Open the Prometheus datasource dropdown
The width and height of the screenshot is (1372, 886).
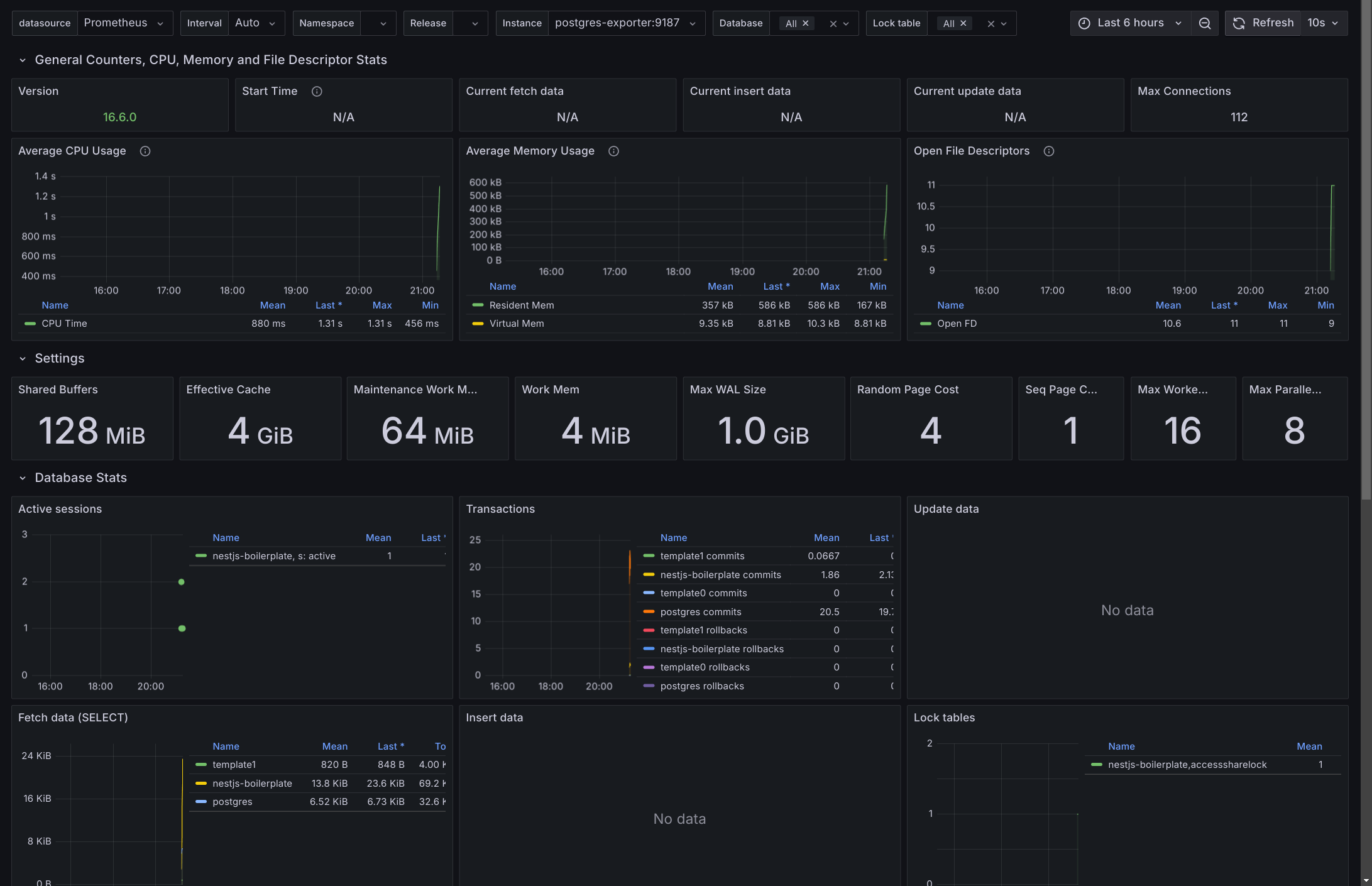coord(124,23)
